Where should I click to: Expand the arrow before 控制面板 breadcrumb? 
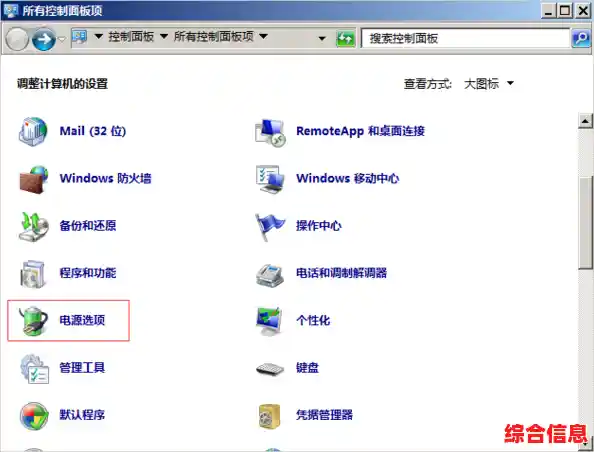[98, 37]
